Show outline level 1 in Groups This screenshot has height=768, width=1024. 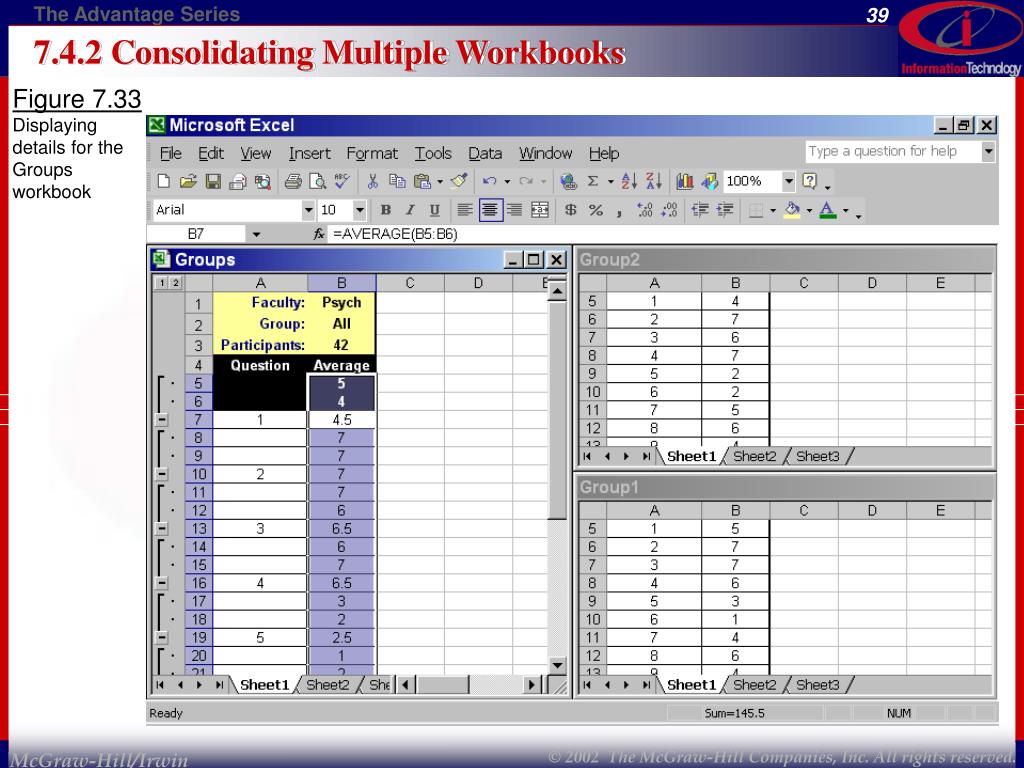[x=161, y=283]
